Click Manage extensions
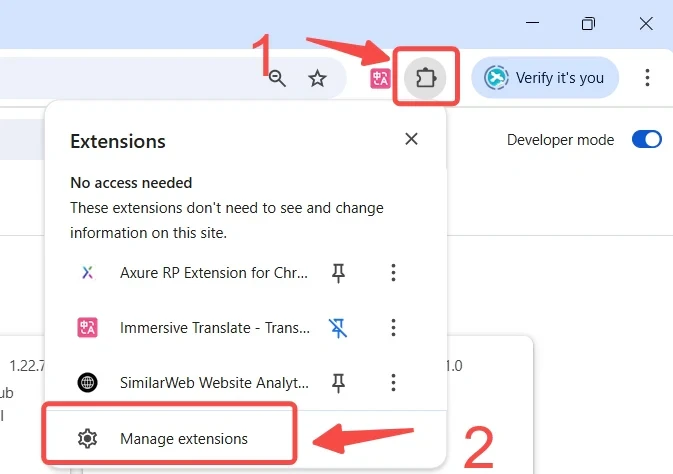Viewport: 673px width, 474px height. point(184,438)
